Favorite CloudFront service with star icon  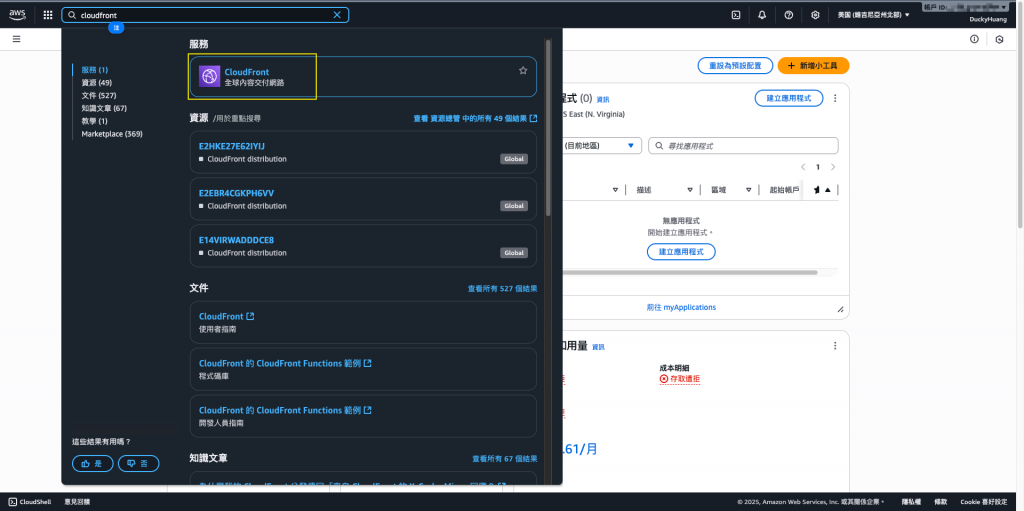(523, 71)
